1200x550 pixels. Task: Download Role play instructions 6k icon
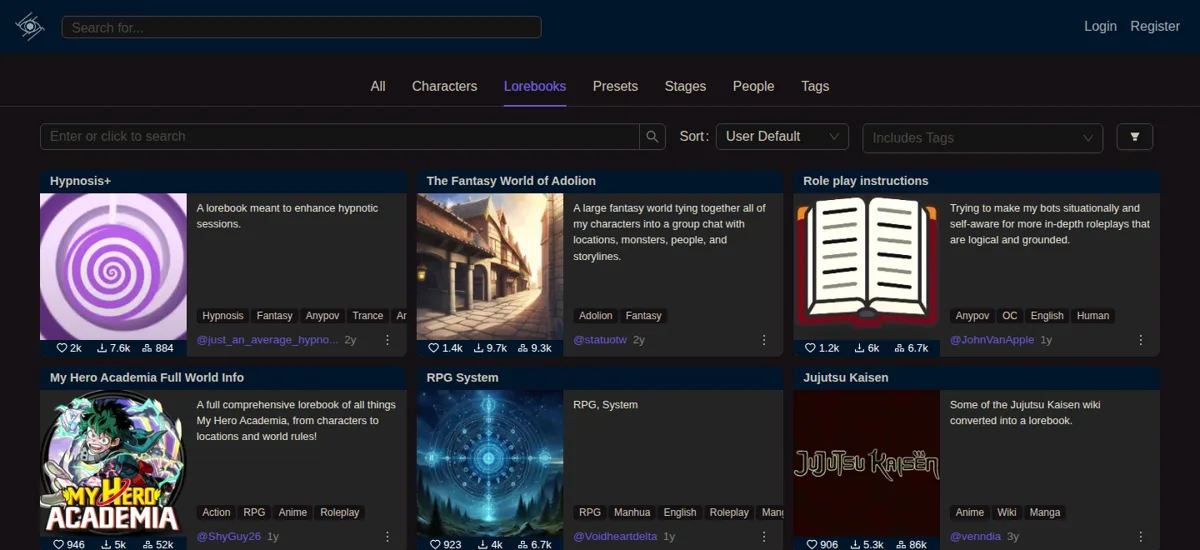tap(859, 348)
